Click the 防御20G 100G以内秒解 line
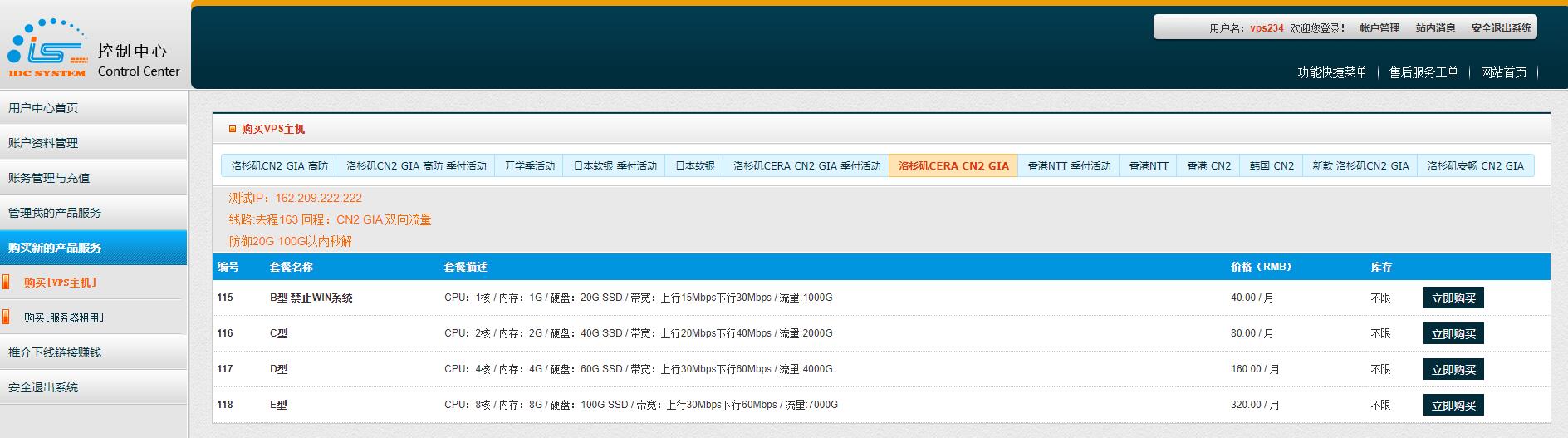This screenshot has height=438, width=1568. coord(291,241)
